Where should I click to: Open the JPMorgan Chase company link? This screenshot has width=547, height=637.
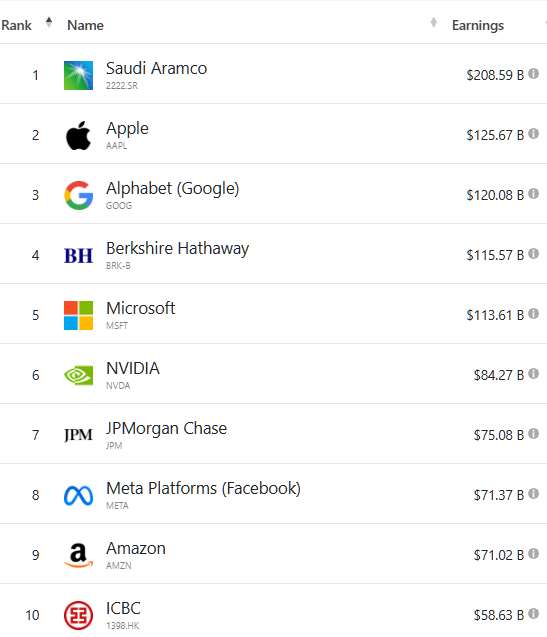[x=166, y=429]
